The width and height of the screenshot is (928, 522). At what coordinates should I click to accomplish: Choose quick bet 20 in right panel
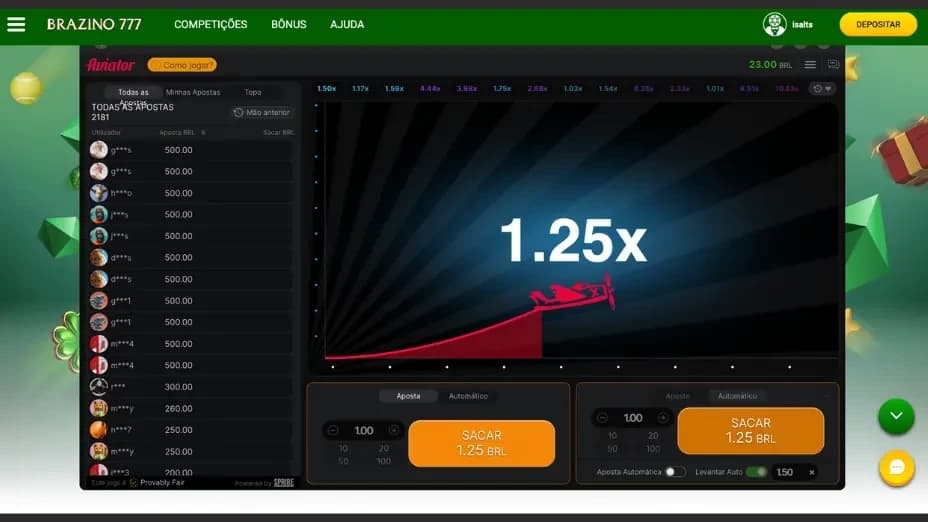coord(653,436)
